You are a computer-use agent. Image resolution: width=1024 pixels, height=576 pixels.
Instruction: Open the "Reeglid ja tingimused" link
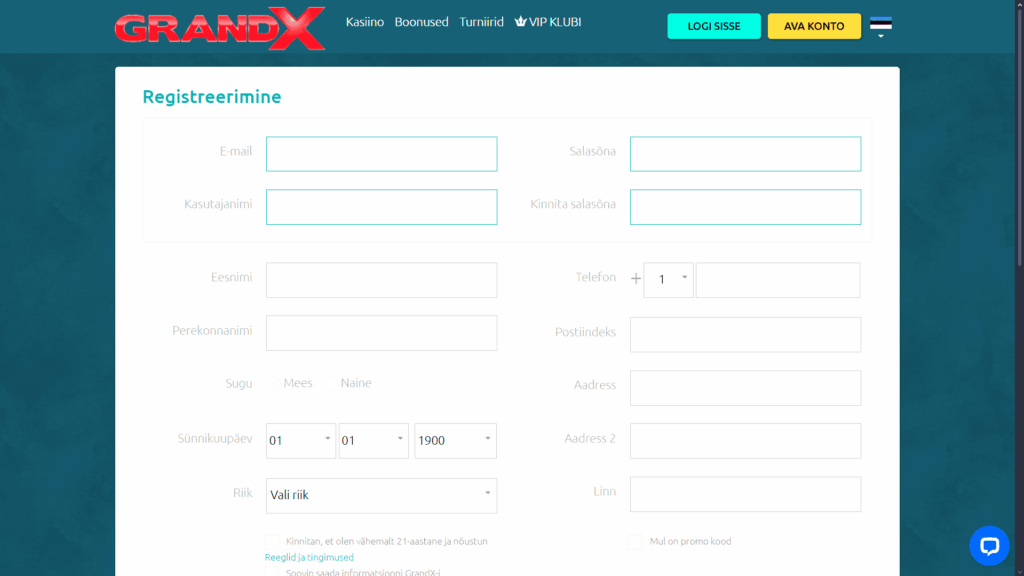pos(309,557)
